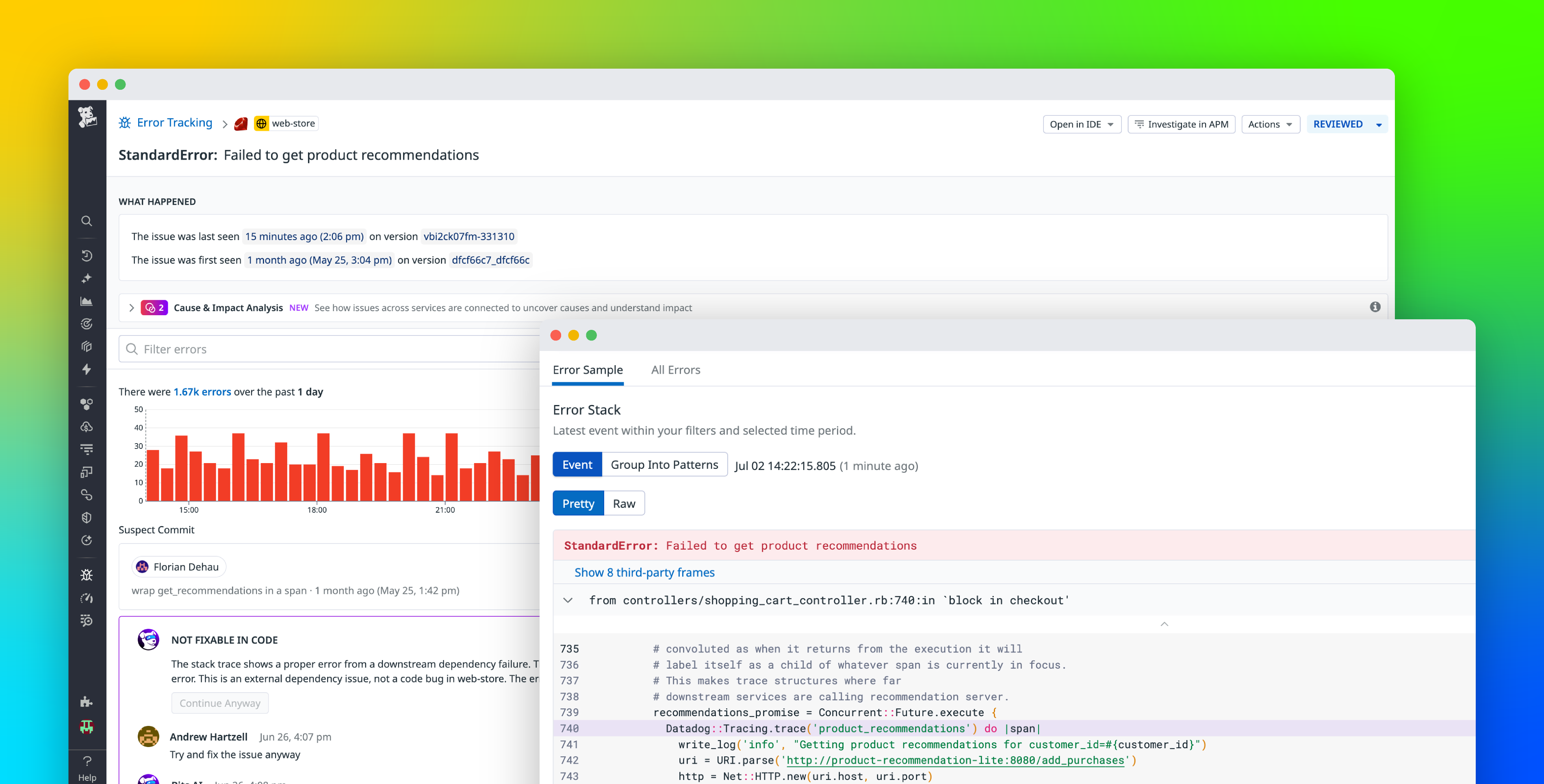Viewport: 1544px width, 784px height.
Task: Open the dashboards graph icon in the sidebar
Action: pos(87,301)
